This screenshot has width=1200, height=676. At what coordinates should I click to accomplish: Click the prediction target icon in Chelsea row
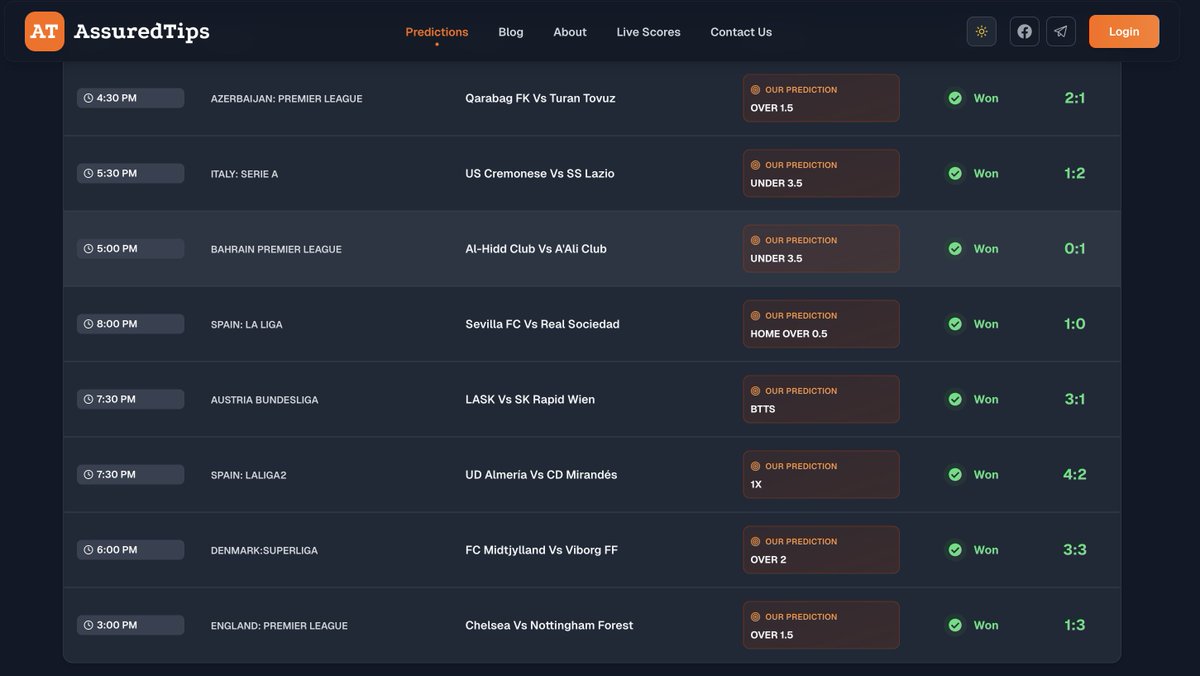(x=755, y=616)
